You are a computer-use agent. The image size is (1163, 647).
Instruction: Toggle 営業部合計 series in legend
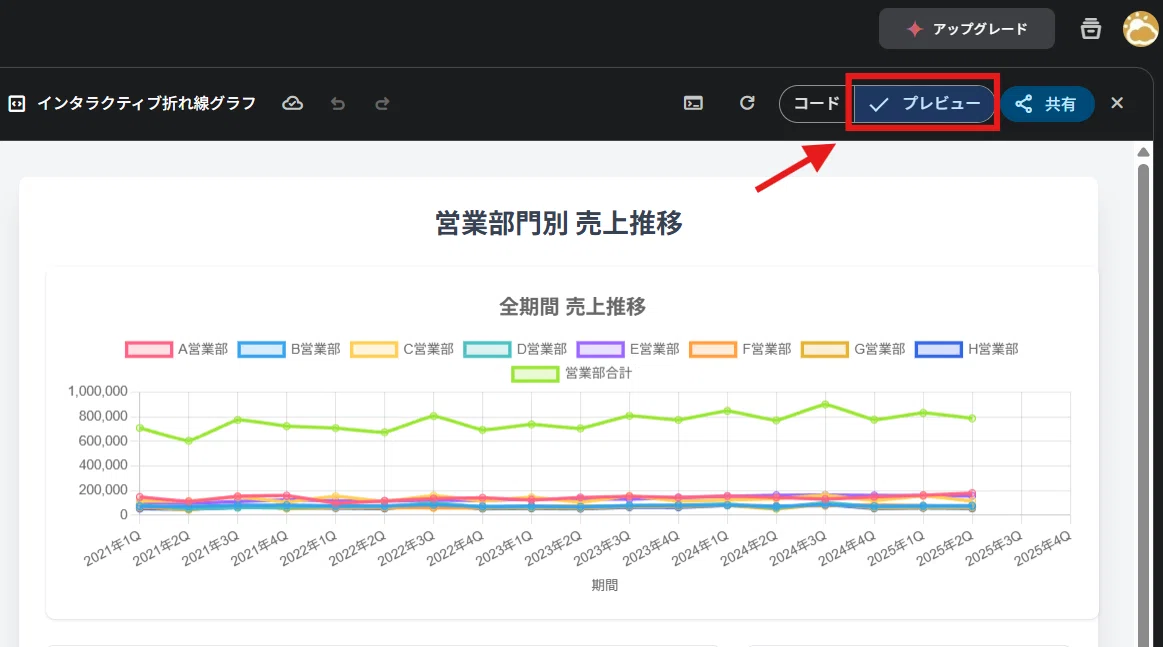pyautogui.click(x=572, y=373)
